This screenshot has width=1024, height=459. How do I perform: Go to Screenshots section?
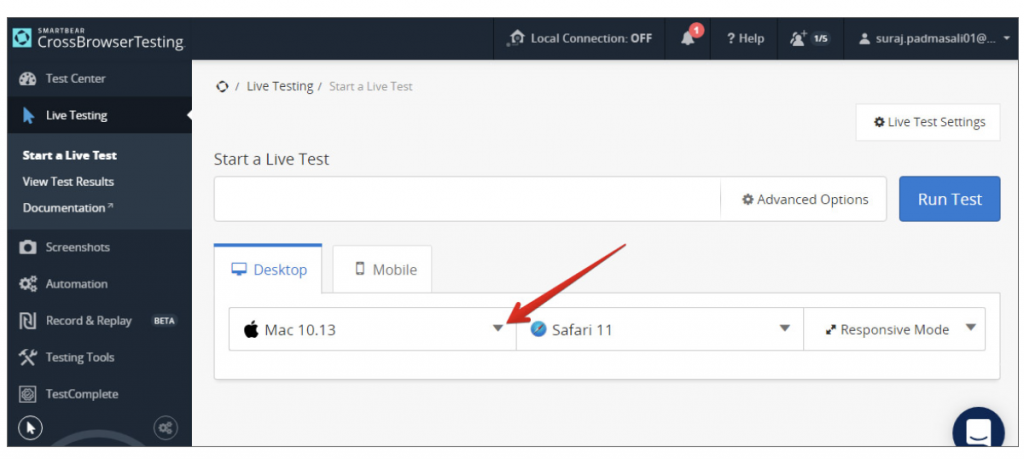click(99, 247)
